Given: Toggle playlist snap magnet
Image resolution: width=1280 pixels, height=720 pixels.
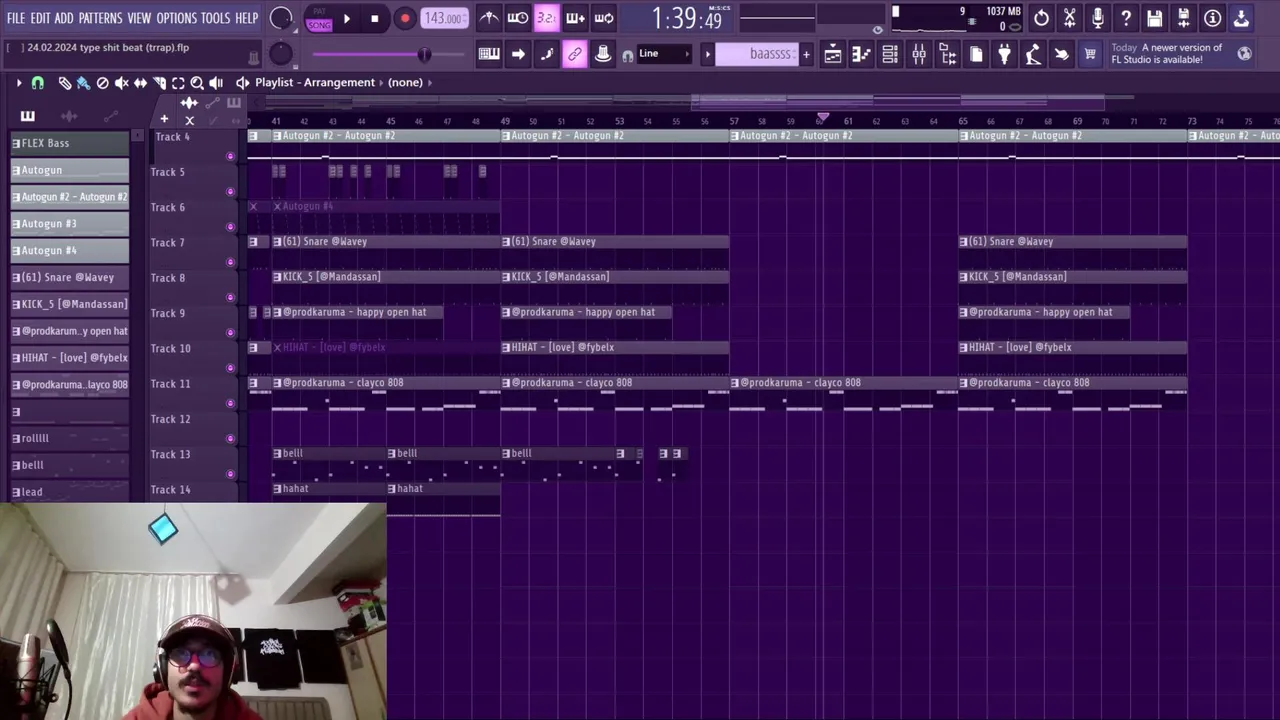Looking at the screenshot, I should click(38, 83).
